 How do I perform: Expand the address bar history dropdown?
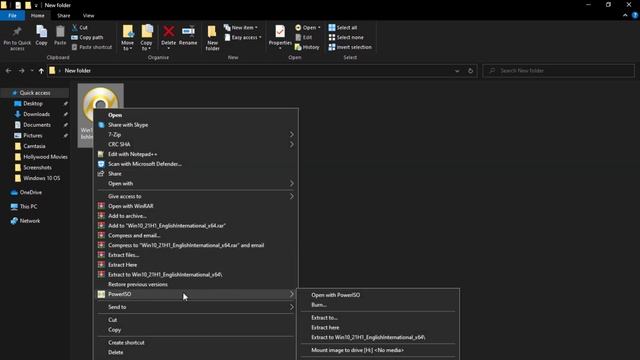pos(457,71)
